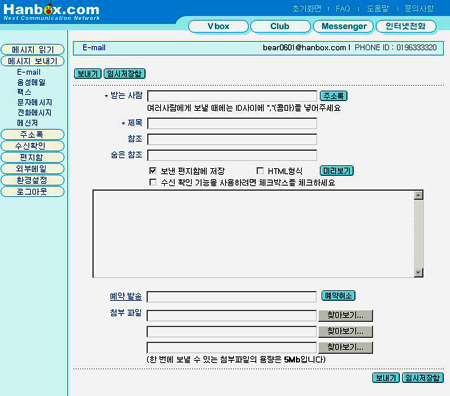Click the 예약취소 button

coord(338,296)
